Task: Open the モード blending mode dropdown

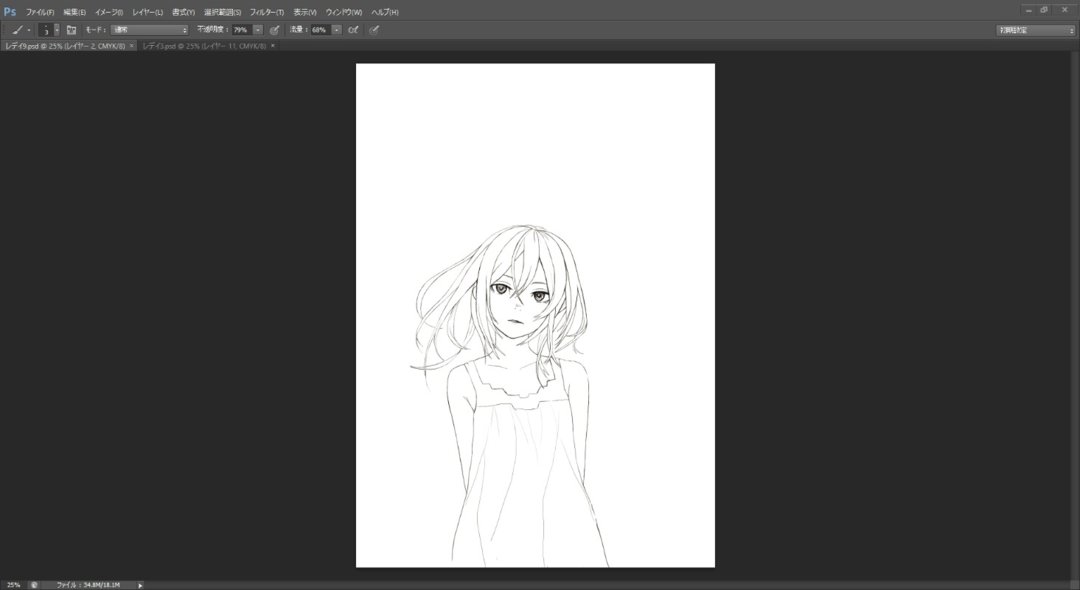Action: coord(150,30)
